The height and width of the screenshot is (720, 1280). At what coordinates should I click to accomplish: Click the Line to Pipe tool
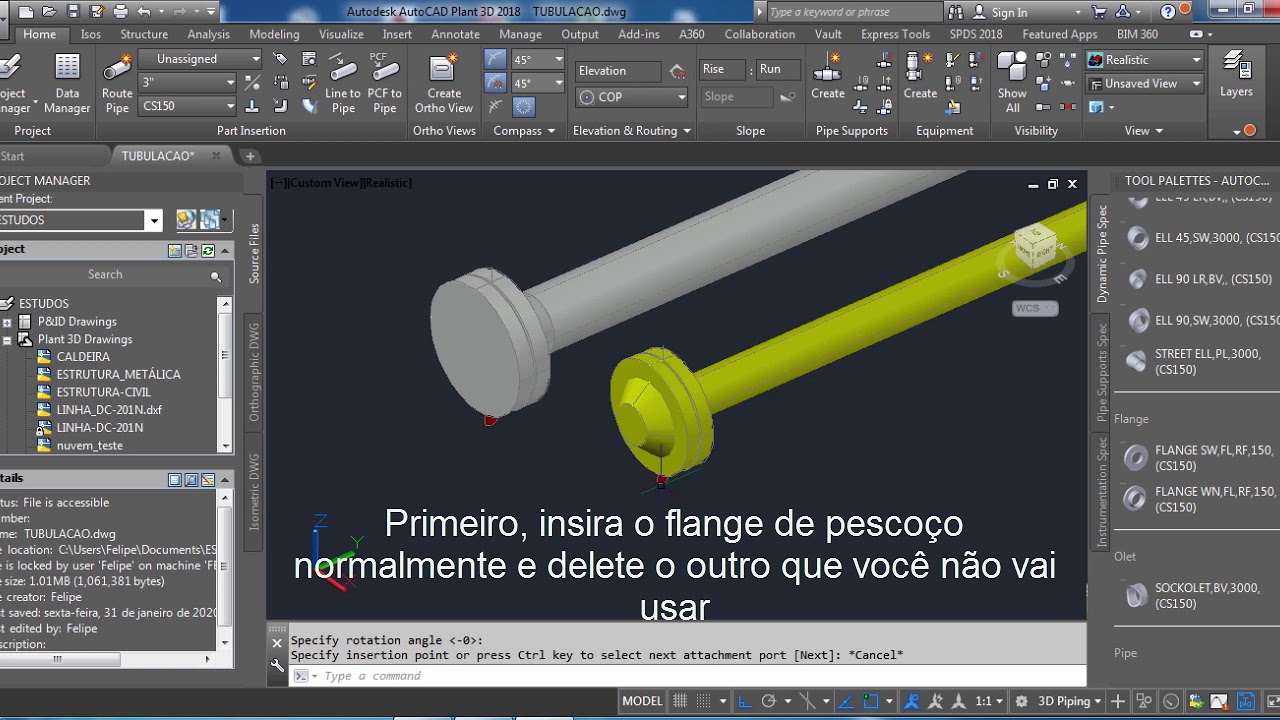[343, 84]
